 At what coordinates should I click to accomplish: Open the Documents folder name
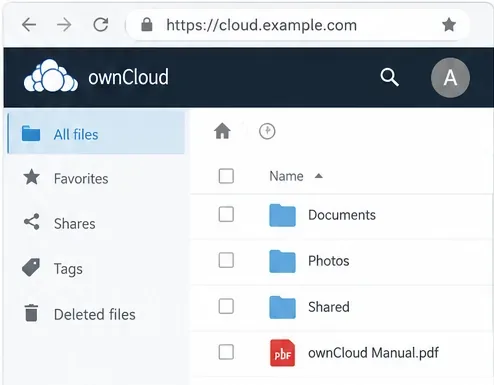click(342, 215)
